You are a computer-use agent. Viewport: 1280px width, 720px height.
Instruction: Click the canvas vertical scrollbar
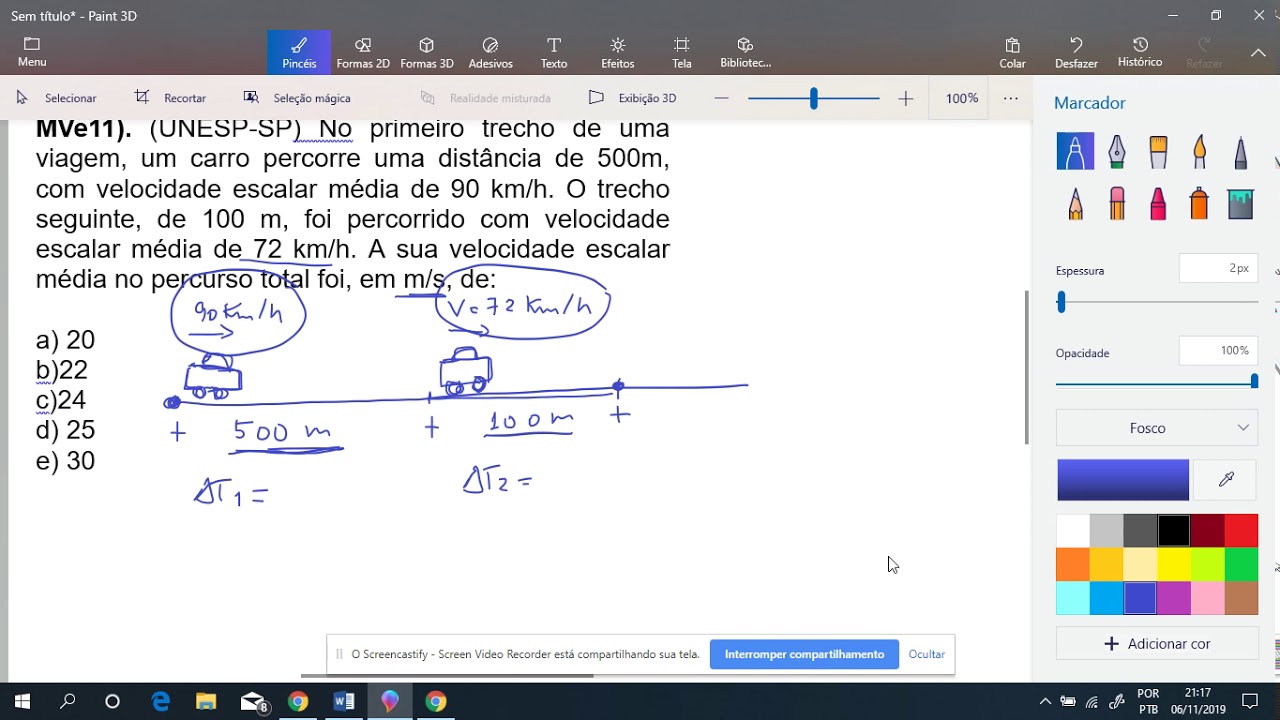pyautogui.click(x=1027, y=367)
